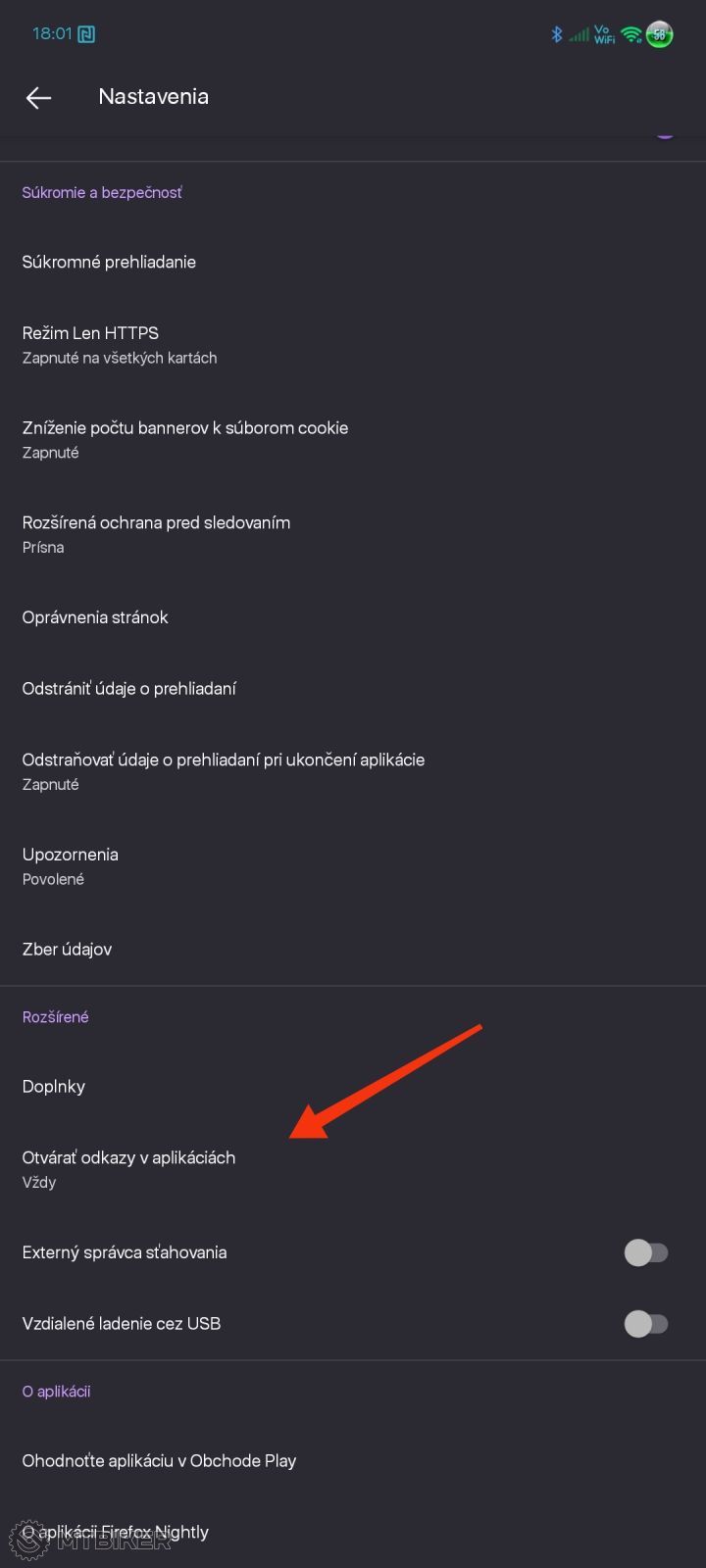Tap the NFC icon beside clock
Image resolution: width=706 pixels, height=1568 pixels.
[86, 34]
